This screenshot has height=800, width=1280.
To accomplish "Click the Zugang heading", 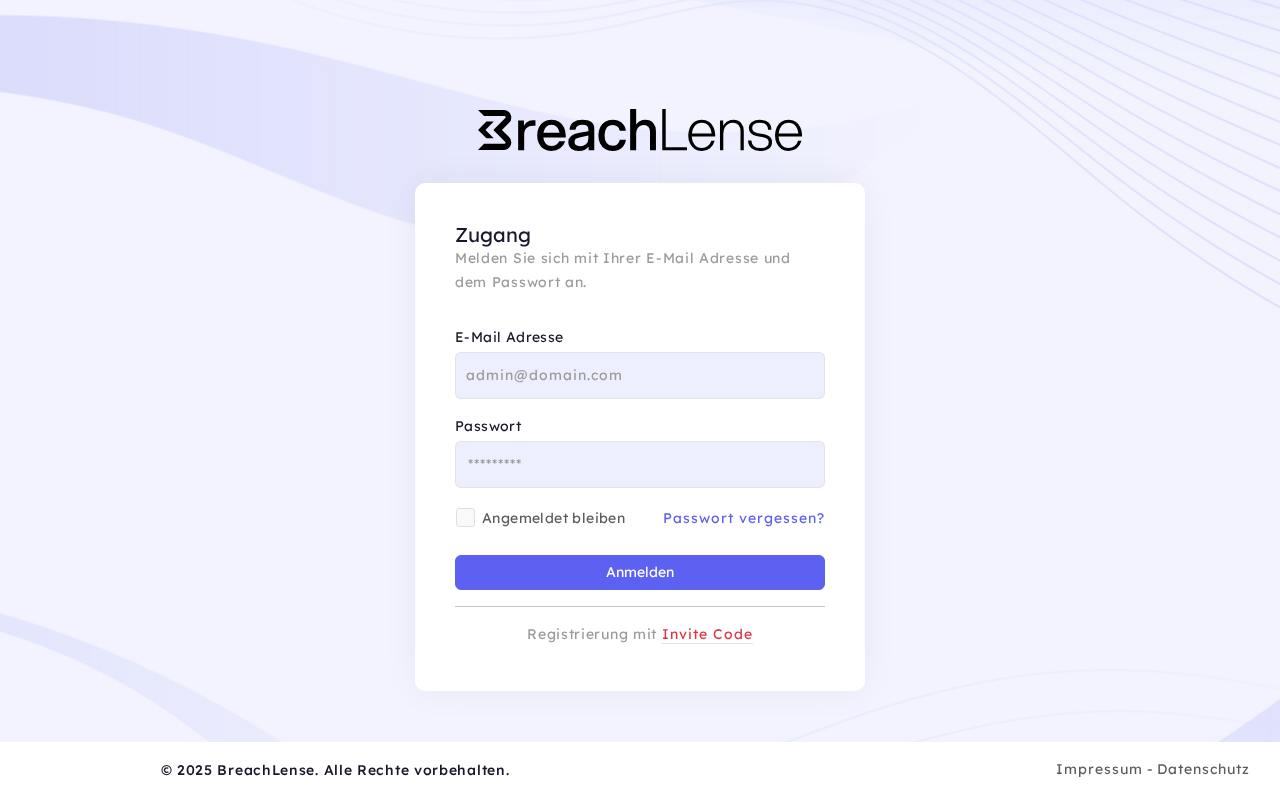I will pos(493,235).
